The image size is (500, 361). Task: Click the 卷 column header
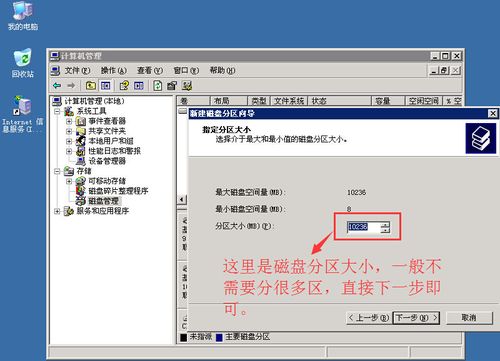[194, 101]
